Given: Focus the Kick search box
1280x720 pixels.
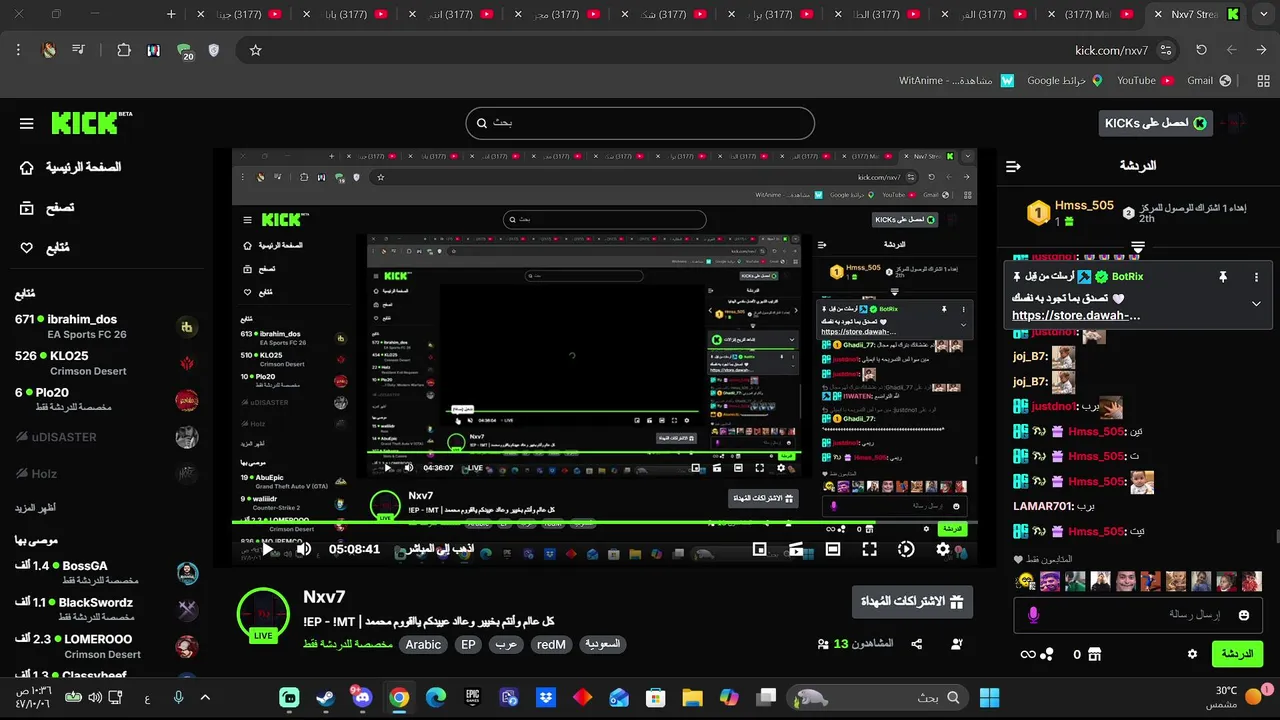Looking at the screenshot, I should [640, 123].
